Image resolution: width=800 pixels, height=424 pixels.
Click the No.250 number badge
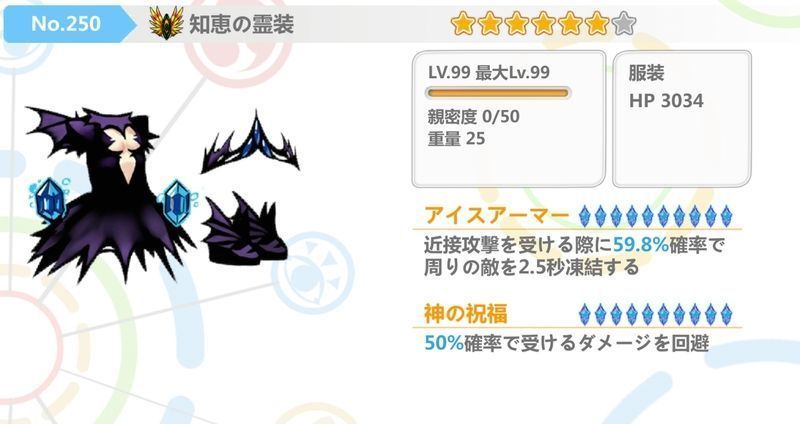(x=66, y=23)
